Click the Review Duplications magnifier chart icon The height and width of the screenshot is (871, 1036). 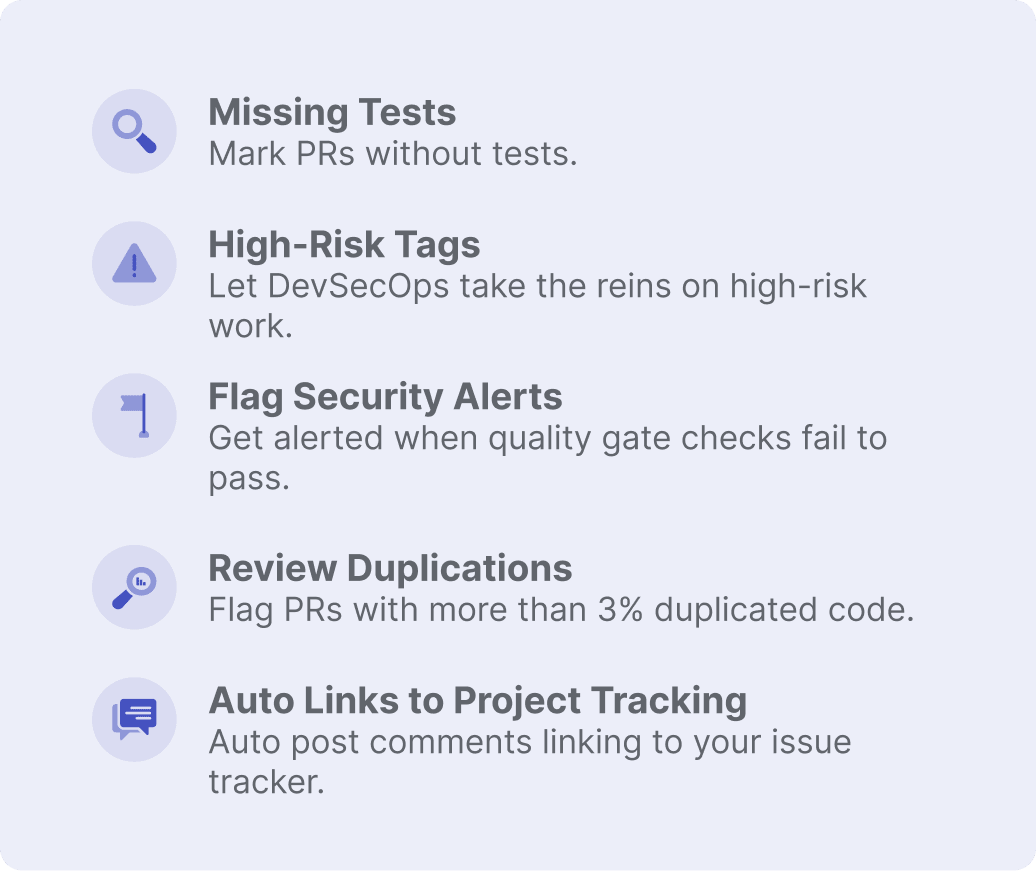click(134, 587)
